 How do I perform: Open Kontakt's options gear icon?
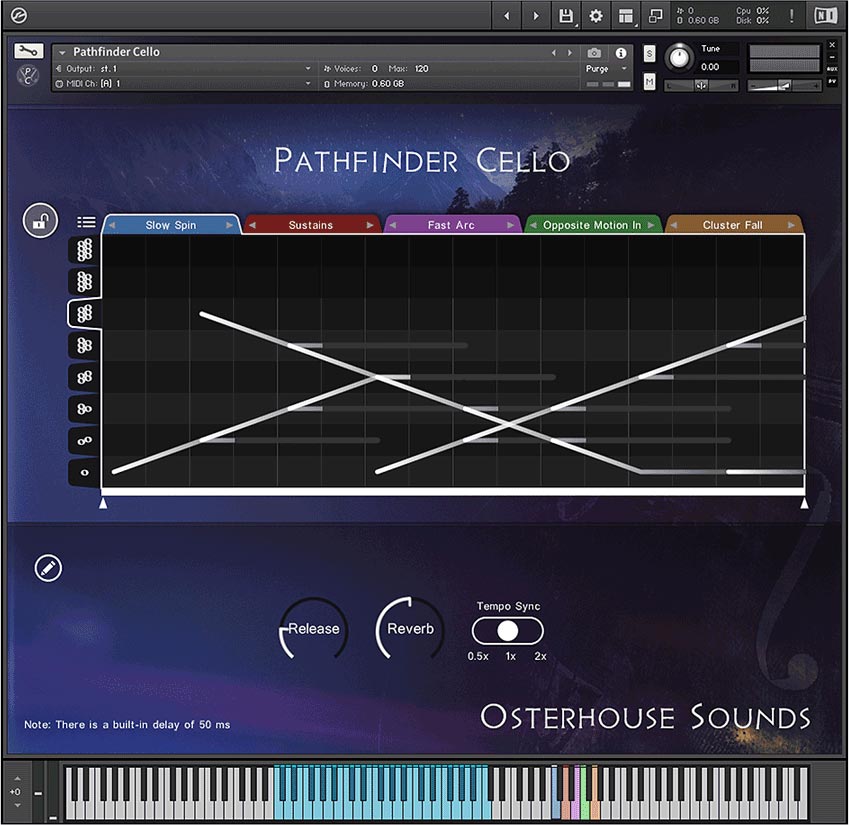[x=595, y=16]
